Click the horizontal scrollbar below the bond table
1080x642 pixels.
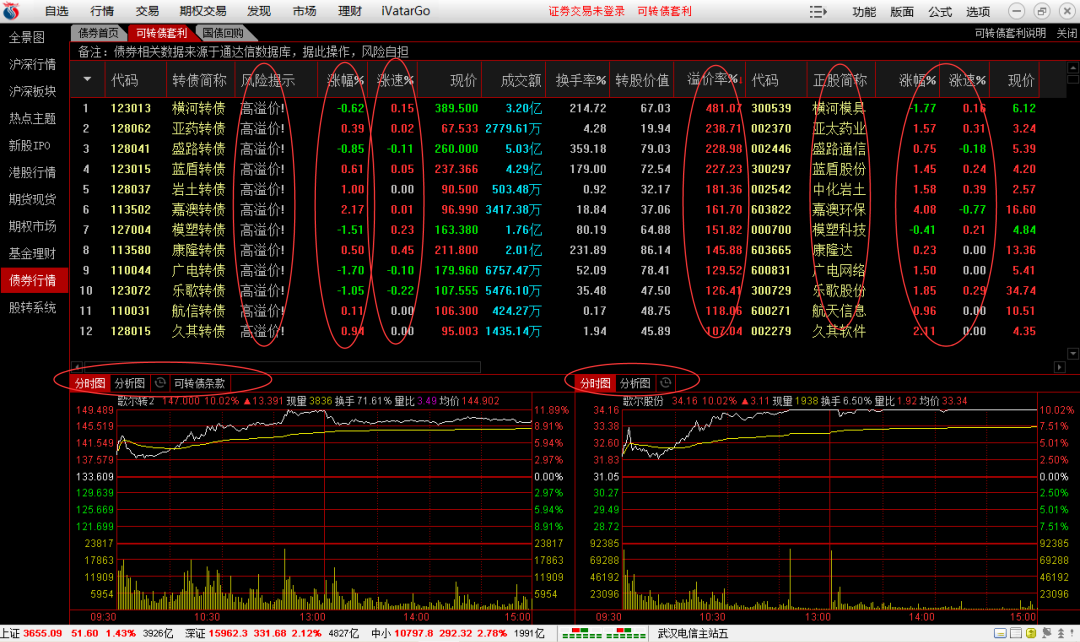570,353
